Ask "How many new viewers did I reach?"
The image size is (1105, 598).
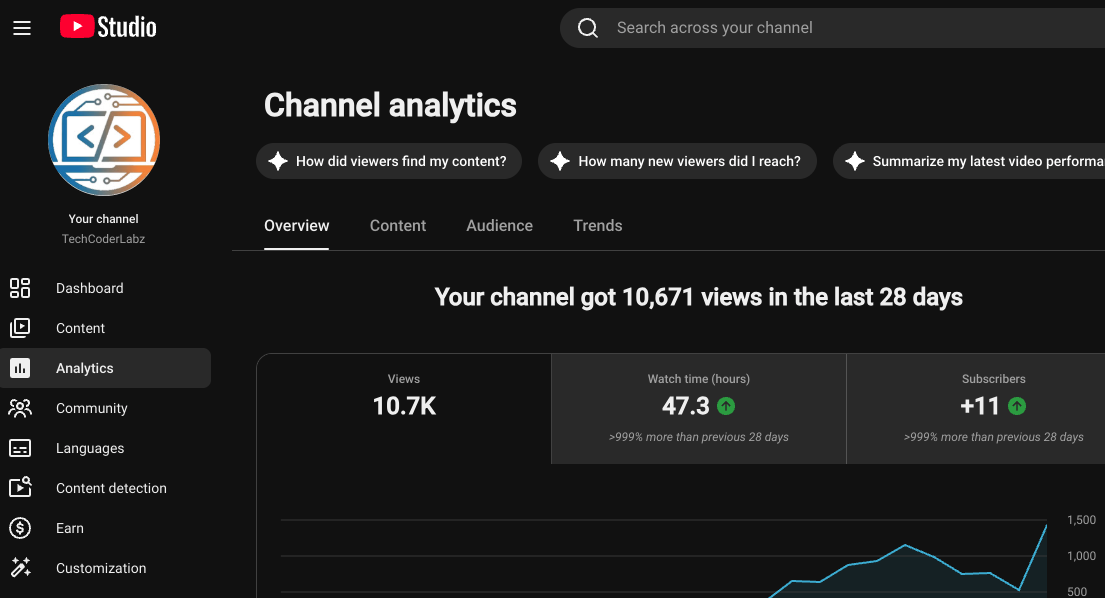tap(677, 161)
